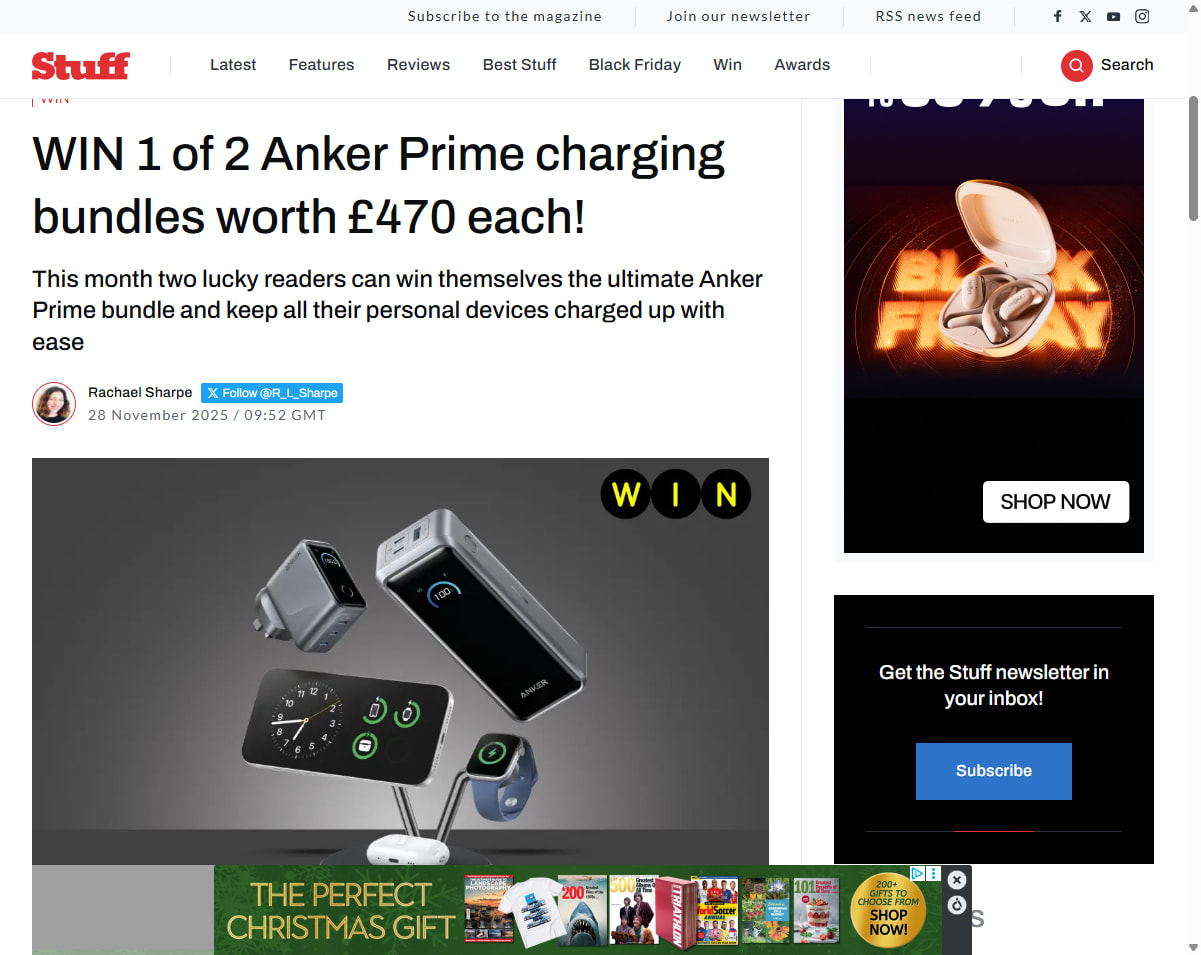This screenshot has width=1201, height=955.
Task: Open the Anker bundle article image
Action: click(400, 661)
